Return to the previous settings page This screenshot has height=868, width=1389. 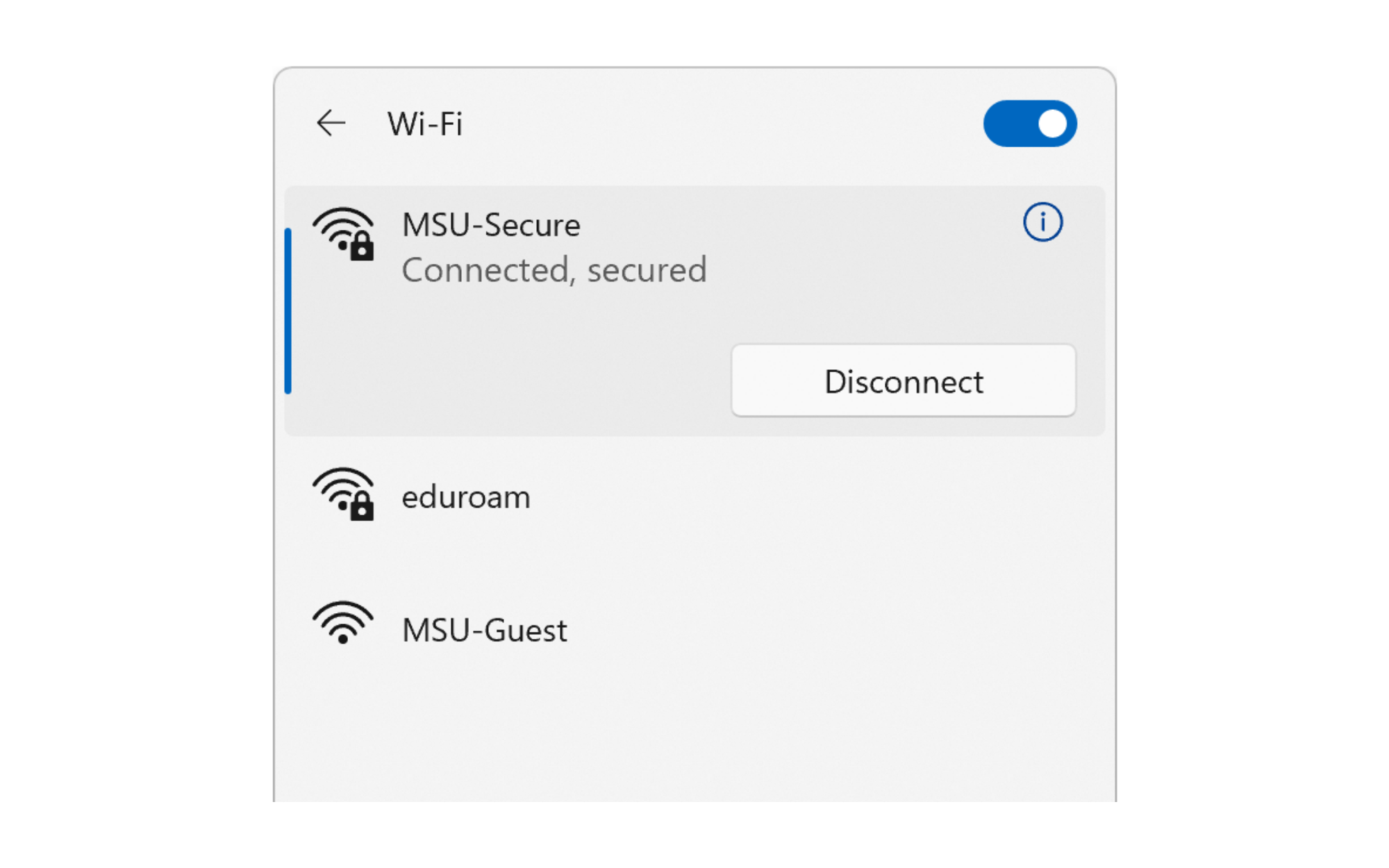(x=331, y=123)
